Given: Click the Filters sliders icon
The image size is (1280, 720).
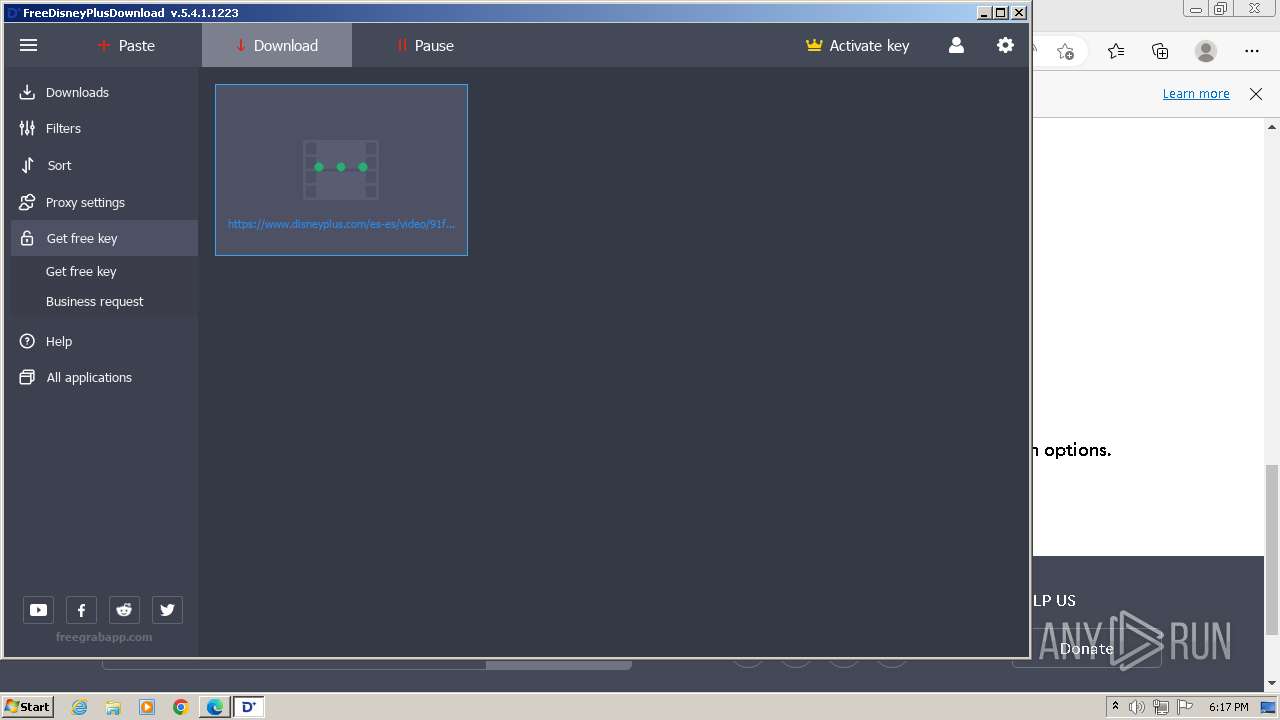Looking at the screenshot, I should click(x=27, y=128).
